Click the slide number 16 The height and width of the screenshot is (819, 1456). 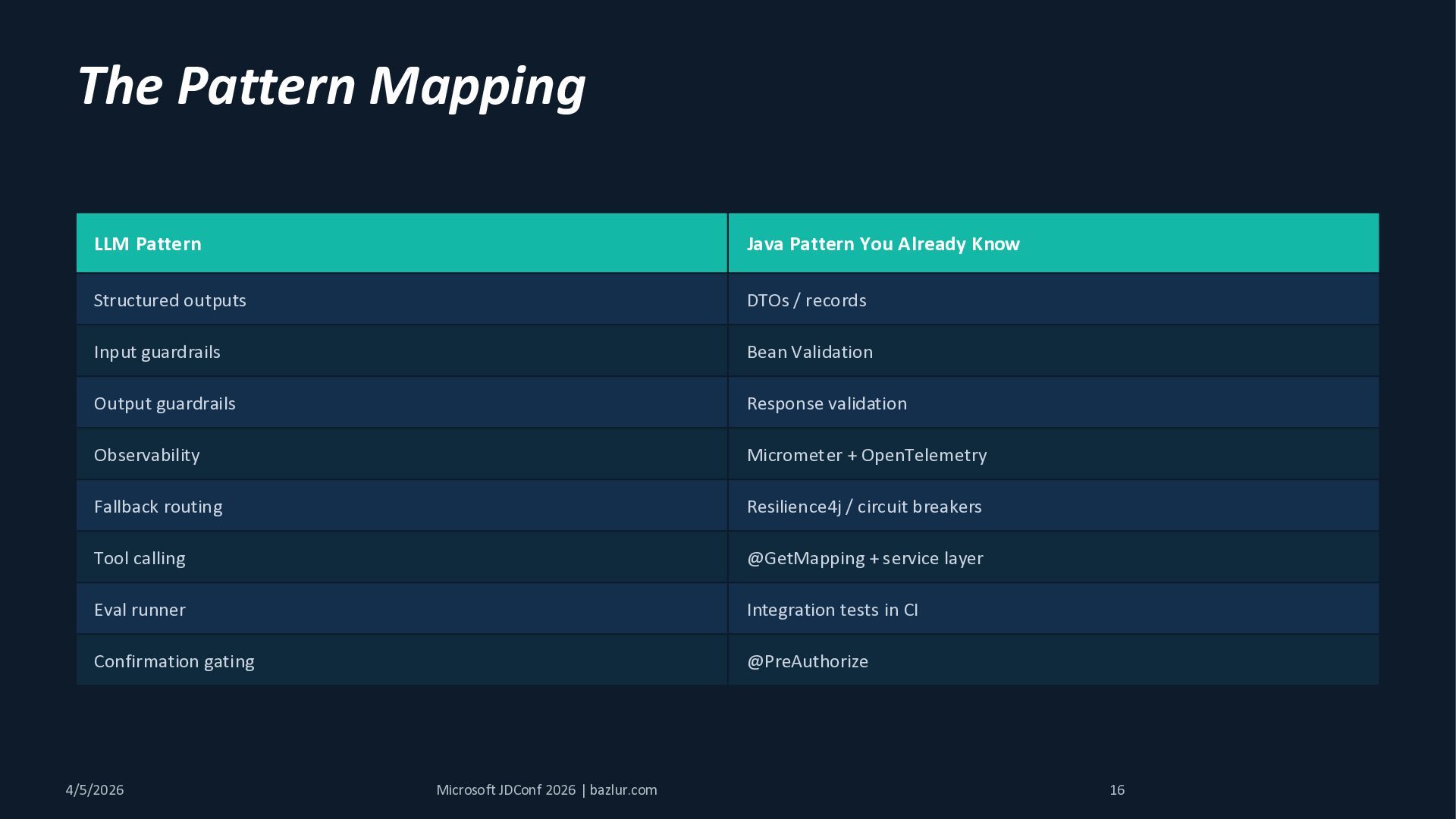(x=1116, y=789)
